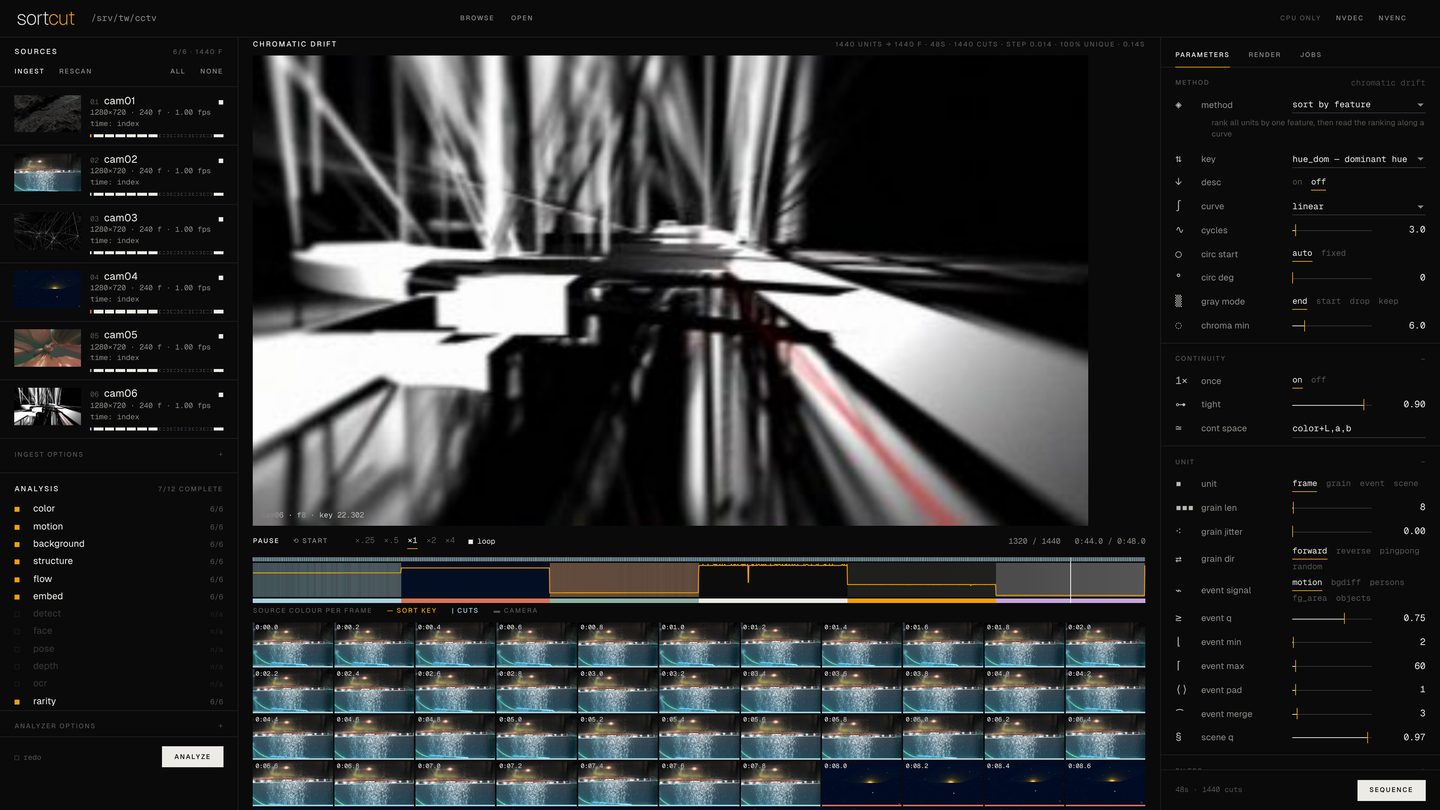Open the Browse menu item
This screenshot has width=1440, height=810.
(477, 18)
